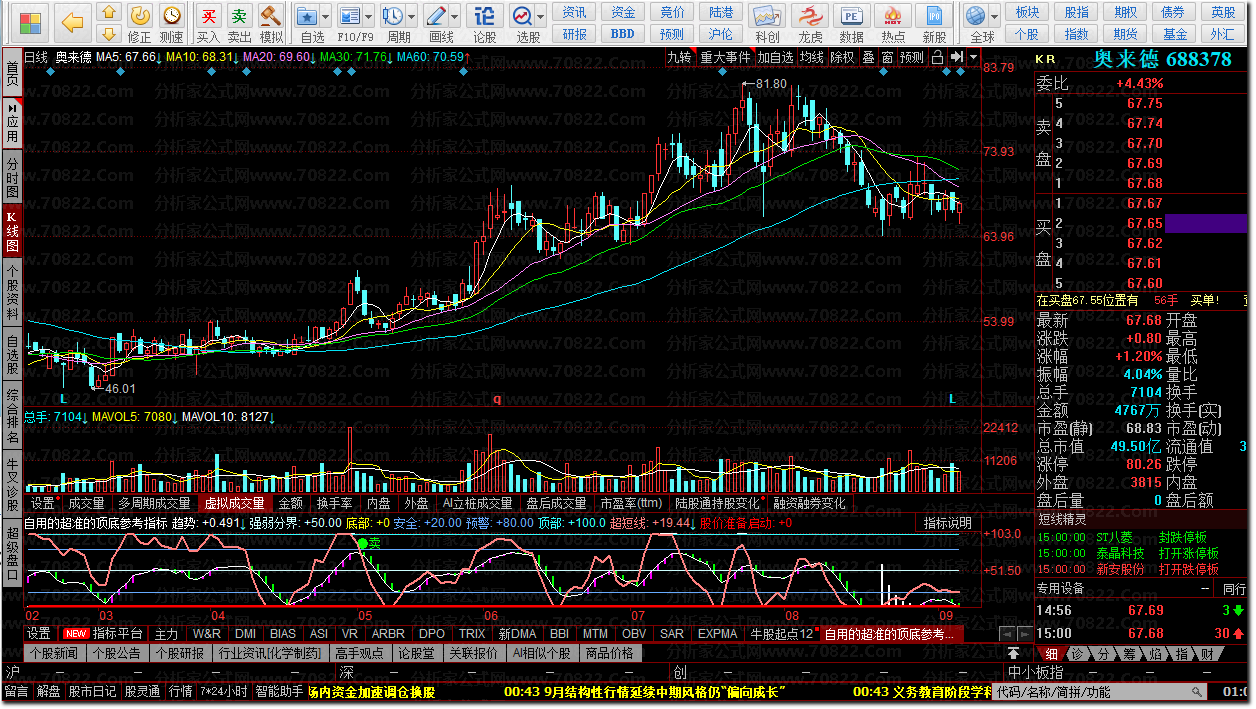Image resolution: width=1256 pixels, height=709 pixels.
Task: Toggle the 叠 overlay option
Action: pyautogui.click(x=868, y=57)
